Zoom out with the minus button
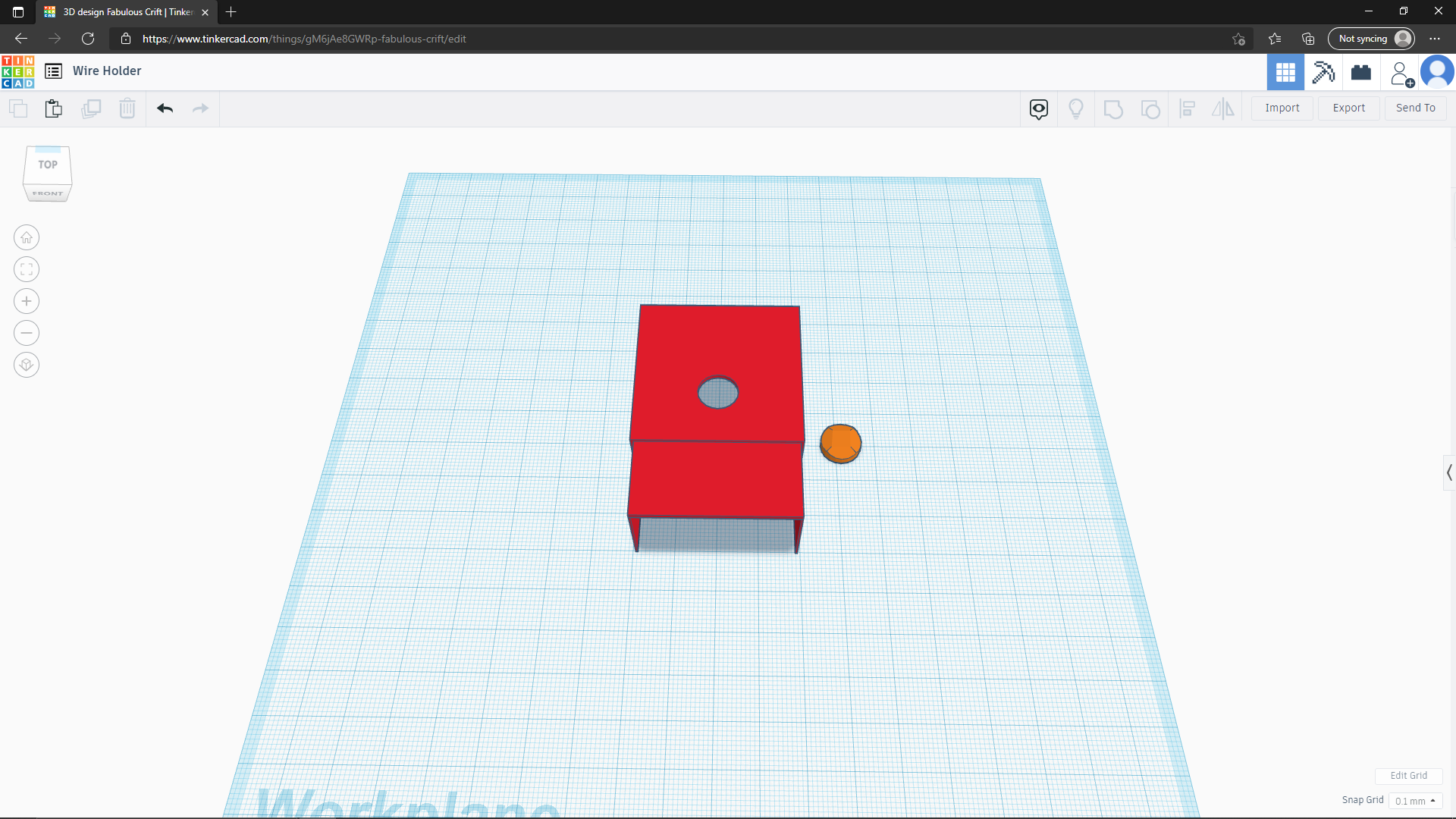 (x=27, y=334)
